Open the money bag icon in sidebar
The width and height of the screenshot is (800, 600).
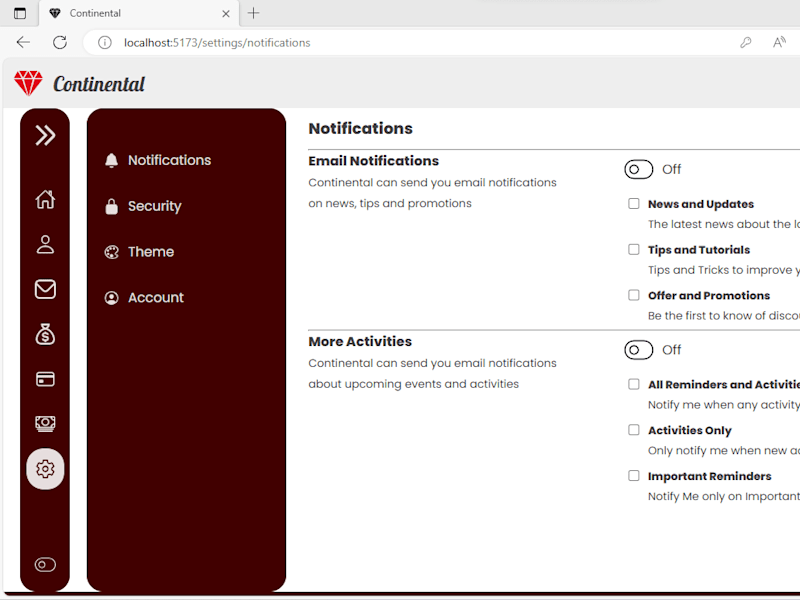[x=45, y=335]
